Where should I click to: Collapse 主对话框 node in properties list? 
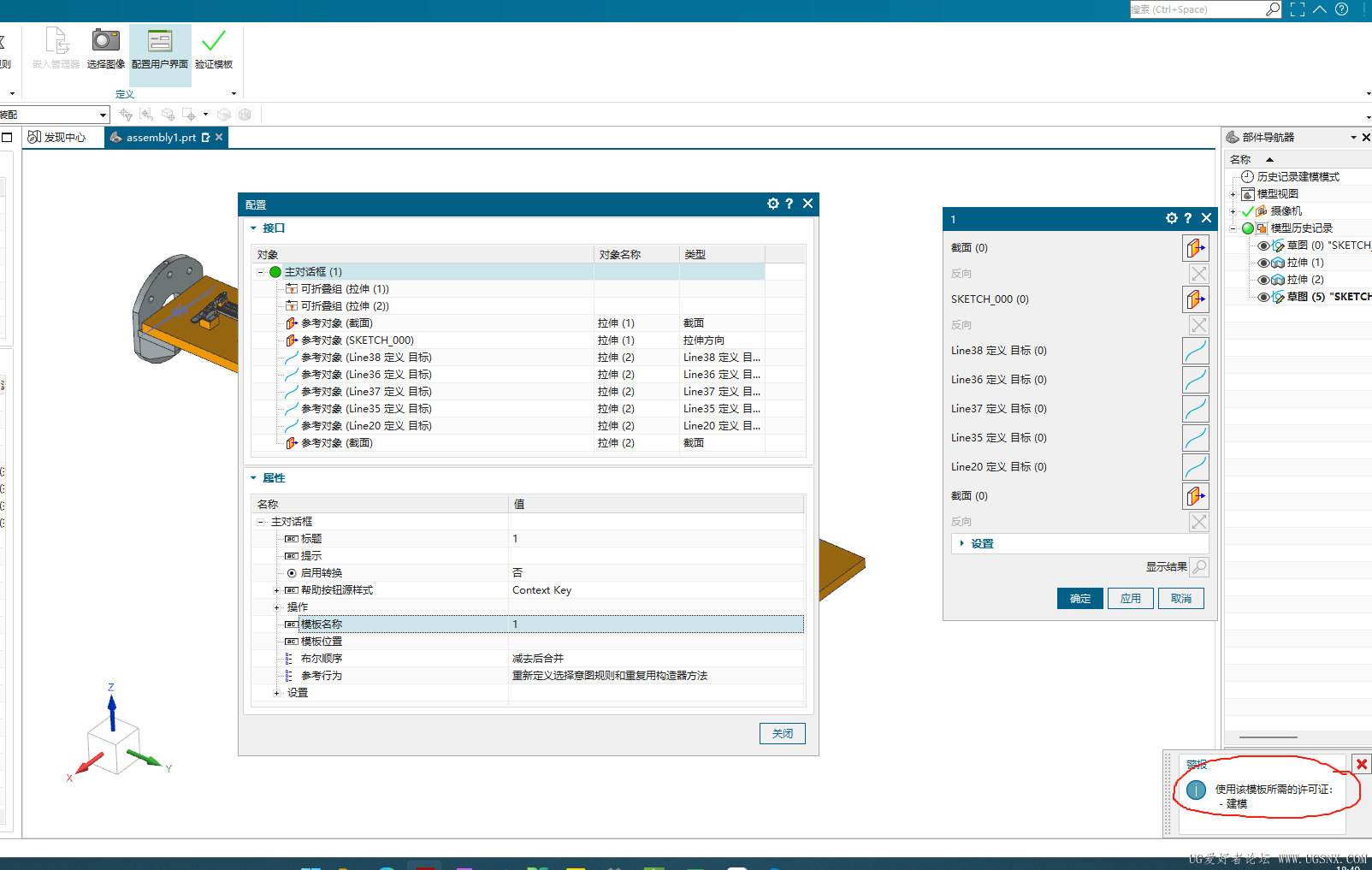coord(261,522)
